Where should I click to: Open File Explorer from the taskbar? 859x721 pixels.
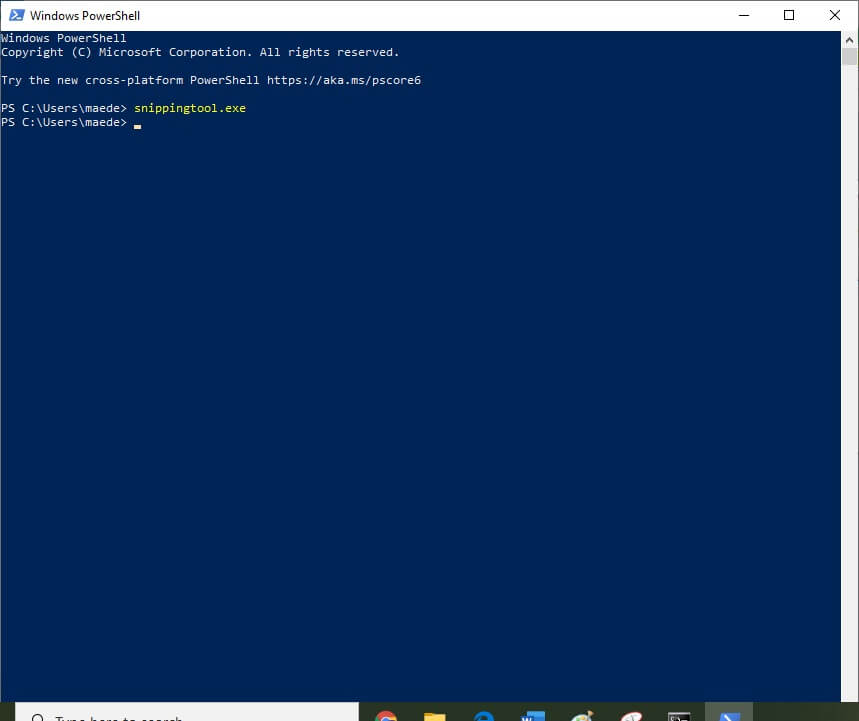pyautogui.click(x=434, y=716)
